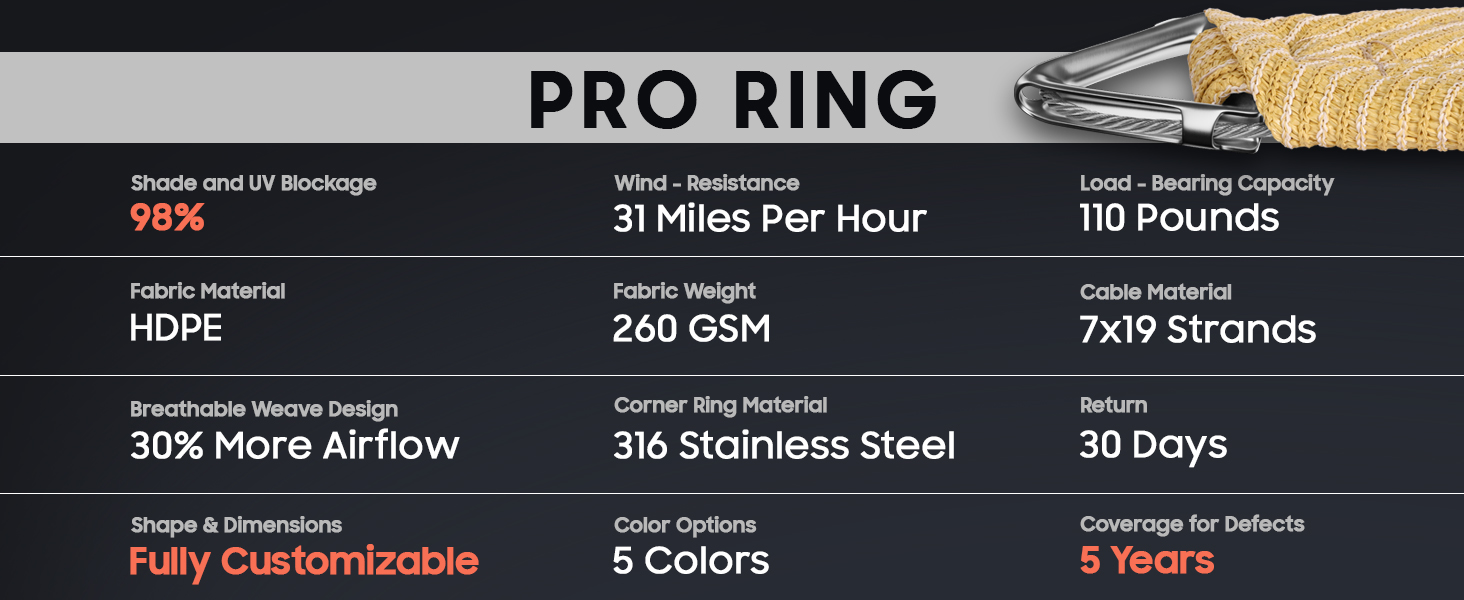1464x600 pixels.
Task: Click the Shade and UV Blockage label
Action: tap(253, 183)
